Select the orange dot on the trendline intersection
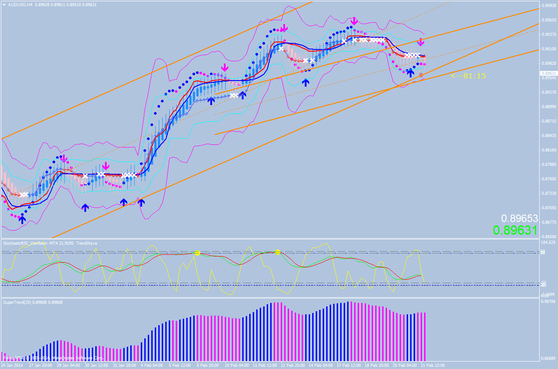 421,75
